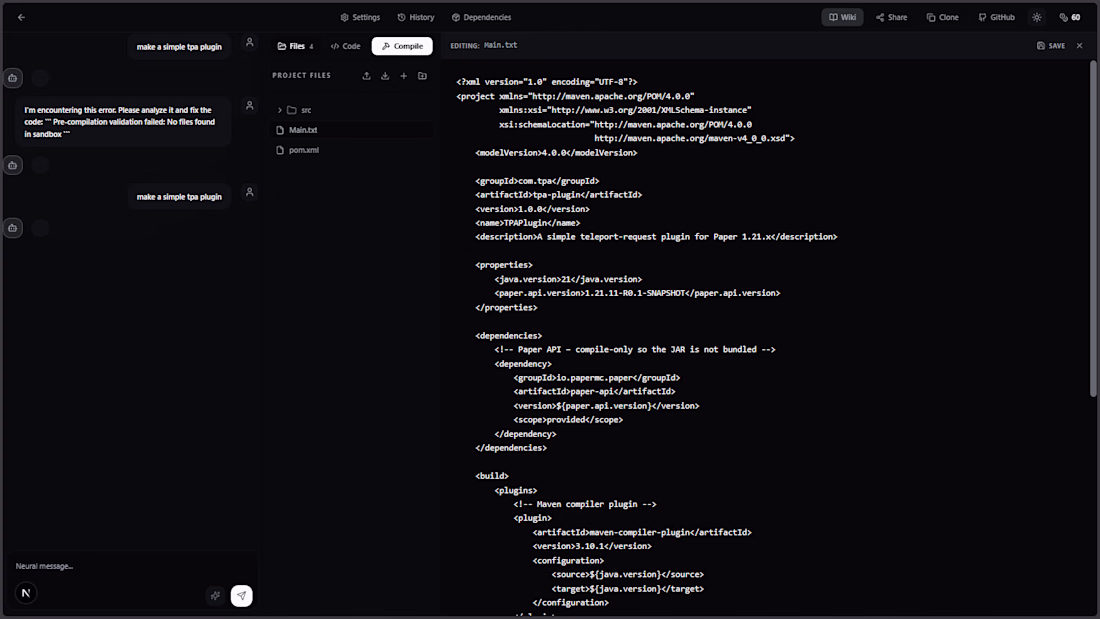Image resolution: width=1100 pixels, height=619 pixels.
Task: Click the user avatar beside the error message
Action: click(x=249, y=105)
